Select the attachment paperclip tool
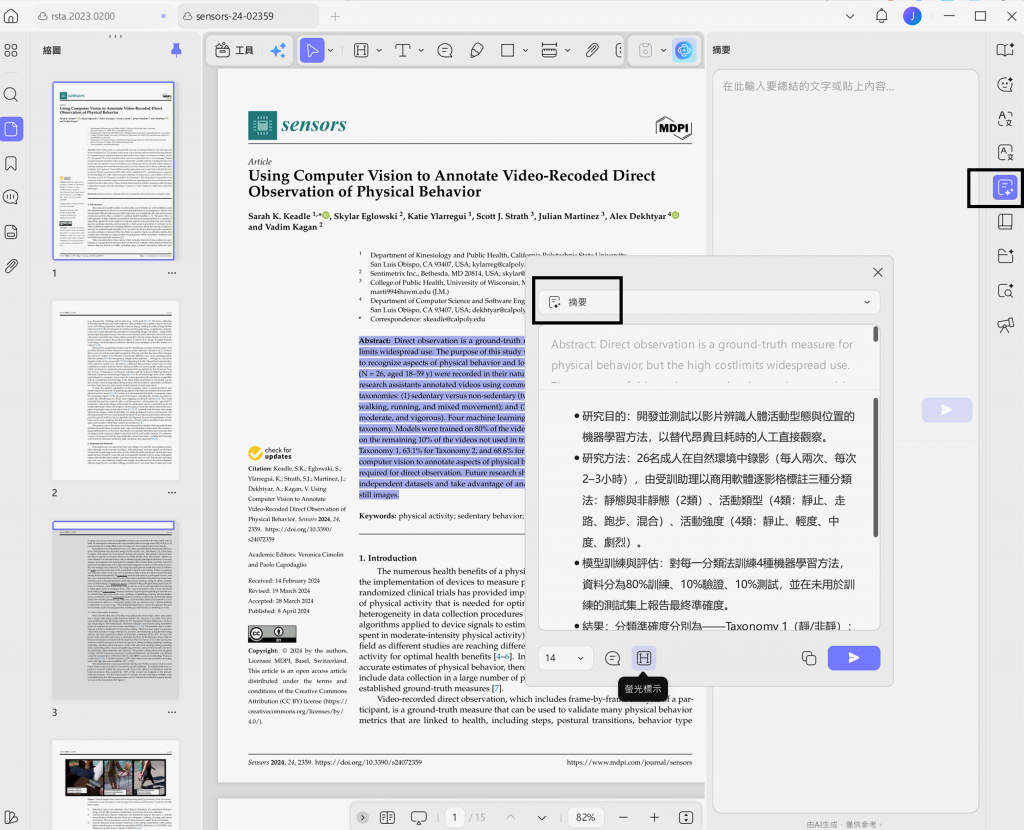 pos(592,50)
